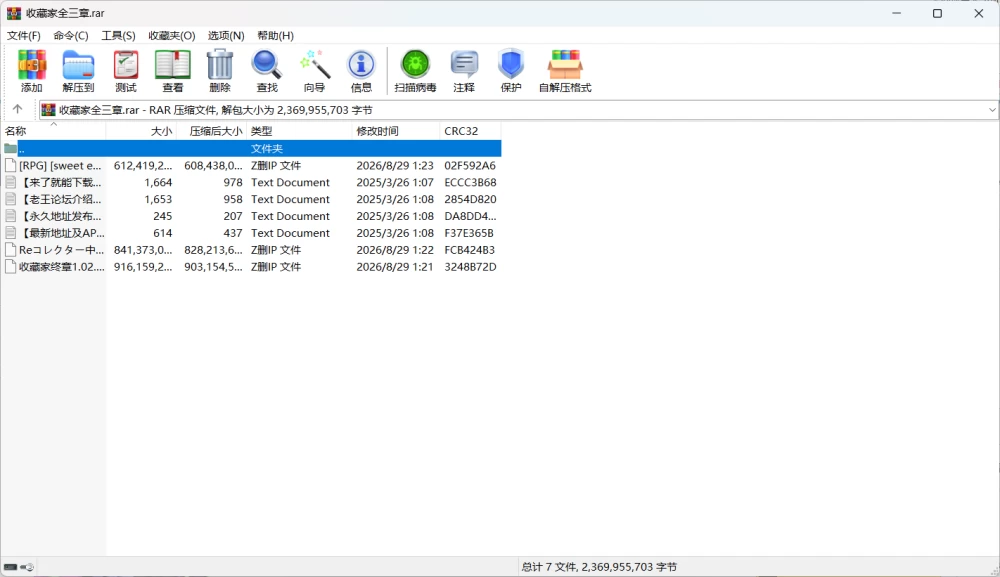
Task: Select the 【老王论坛介绍... text file name
Action: click(60, 199)
